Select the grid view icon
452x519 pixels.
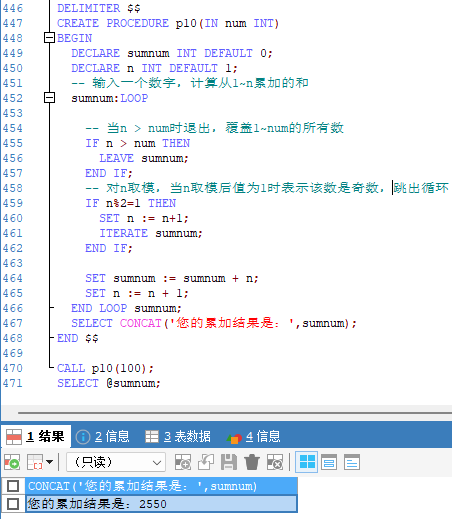307,462
